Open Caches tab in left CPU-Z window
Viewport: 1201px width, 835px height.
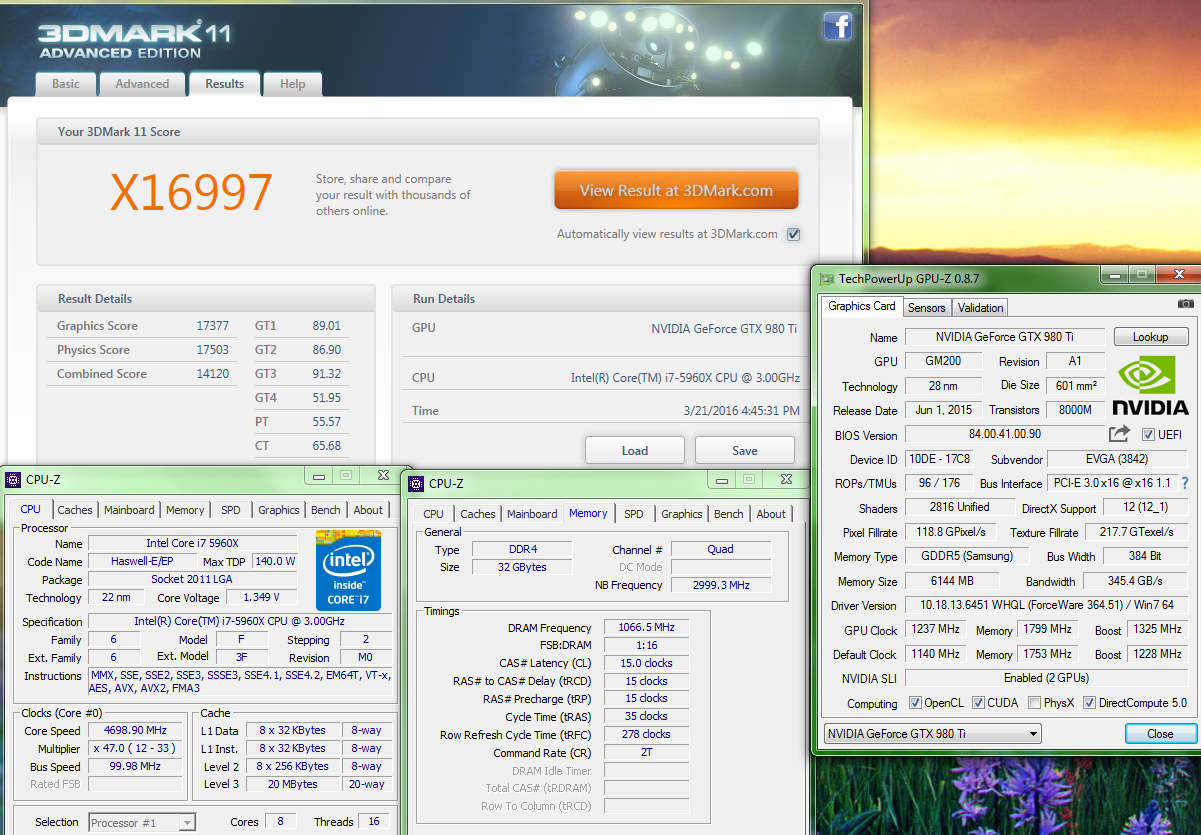click(x=75, y=510)
